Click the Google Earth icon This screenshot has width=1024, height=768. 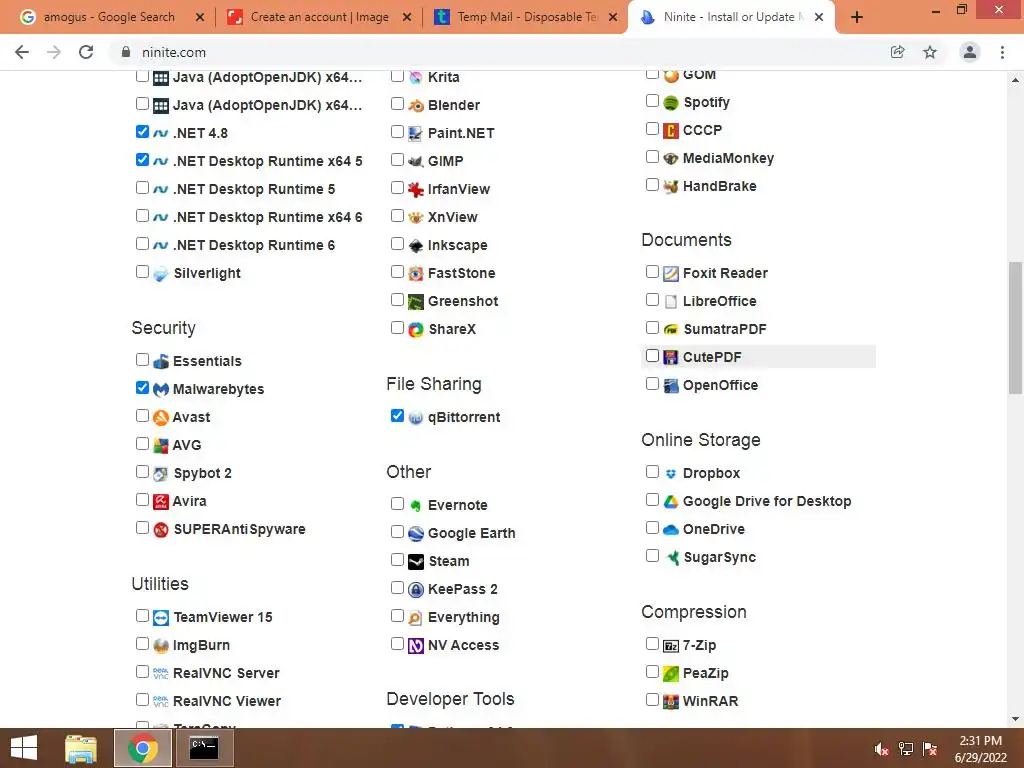pos(416,534)
